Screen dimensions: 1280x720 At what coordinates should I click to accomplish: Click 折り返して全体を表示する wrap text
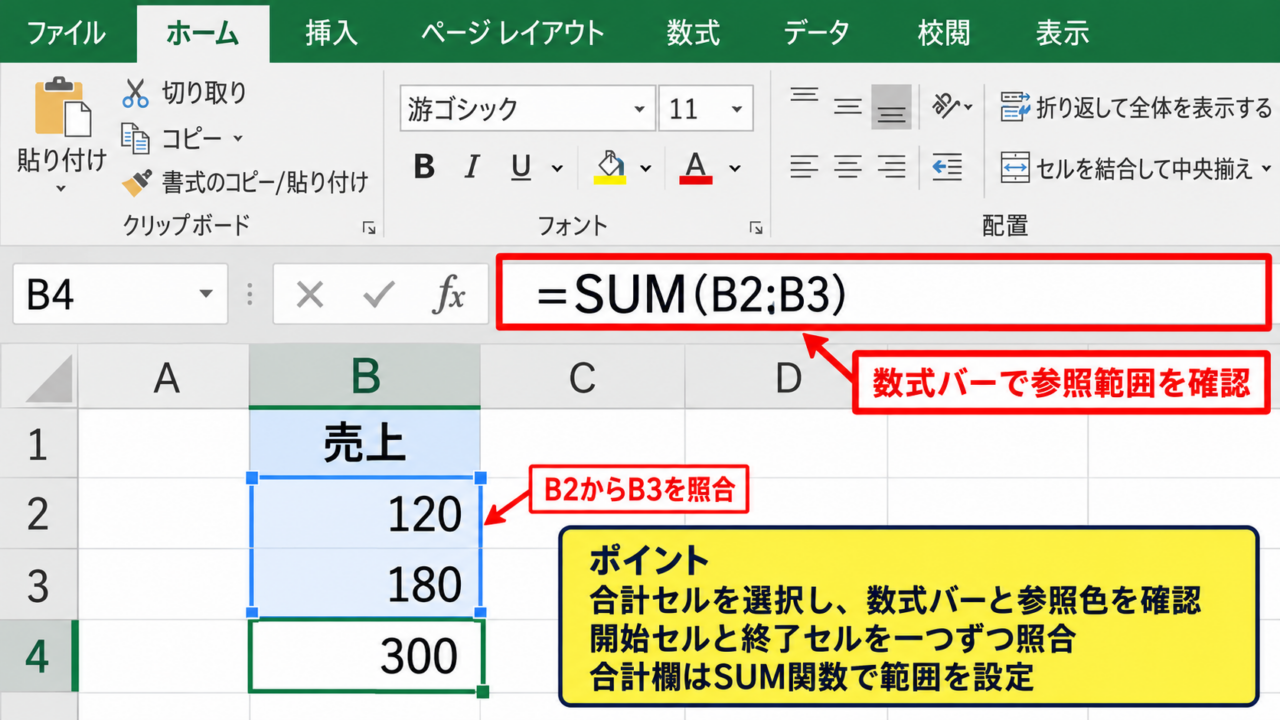click(1136, 107)
